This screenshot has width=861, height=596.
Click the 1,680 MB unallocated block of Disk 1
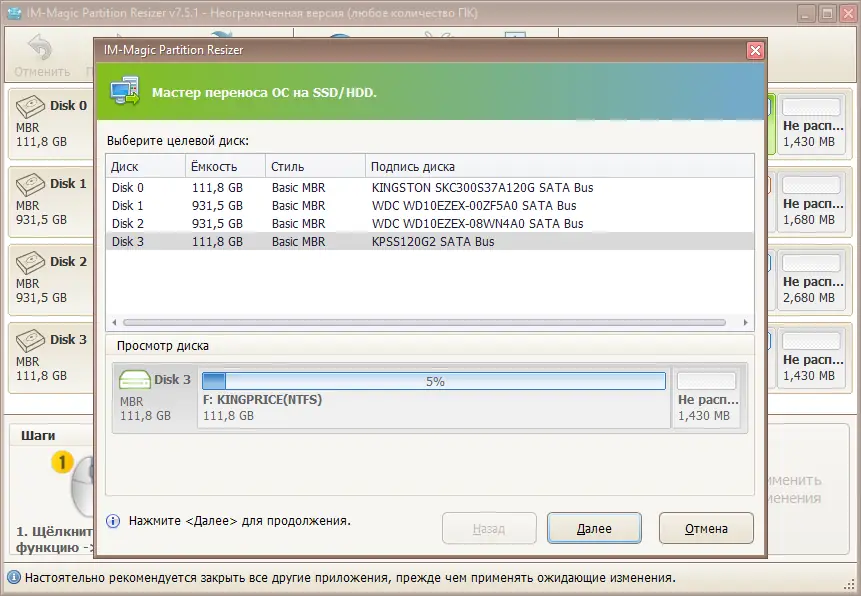812,202
